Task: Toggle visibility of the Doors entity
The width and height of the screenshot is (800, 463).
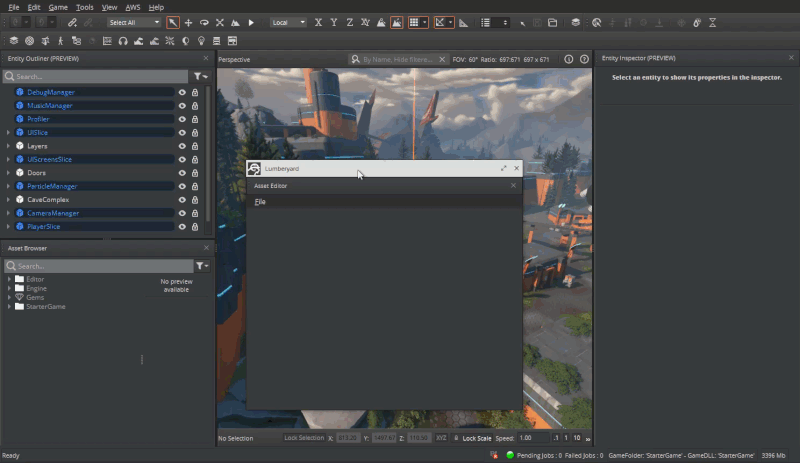Action: click(182, 173)
